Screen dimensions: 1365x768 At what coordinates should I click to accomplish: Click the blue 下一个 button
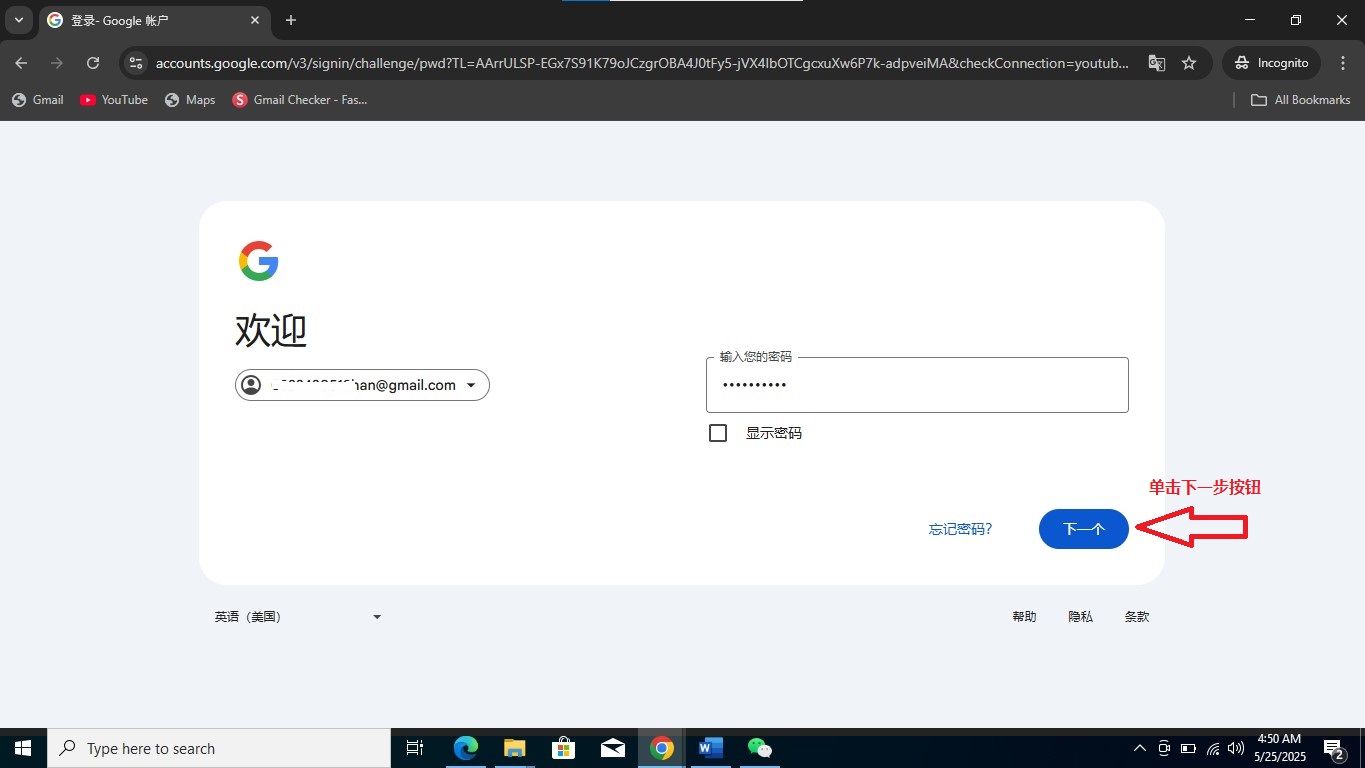(1083, 529)
